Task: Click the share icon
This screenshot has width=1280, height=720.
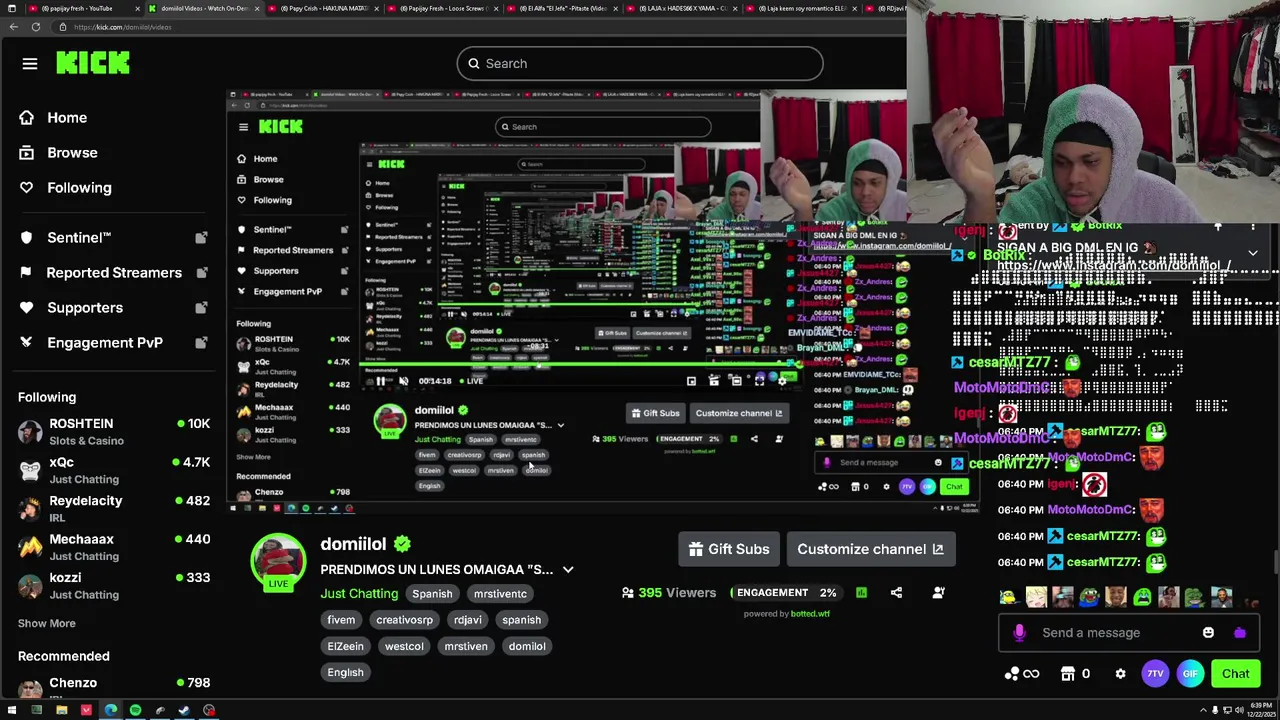Action: click(x=896, y=593)
